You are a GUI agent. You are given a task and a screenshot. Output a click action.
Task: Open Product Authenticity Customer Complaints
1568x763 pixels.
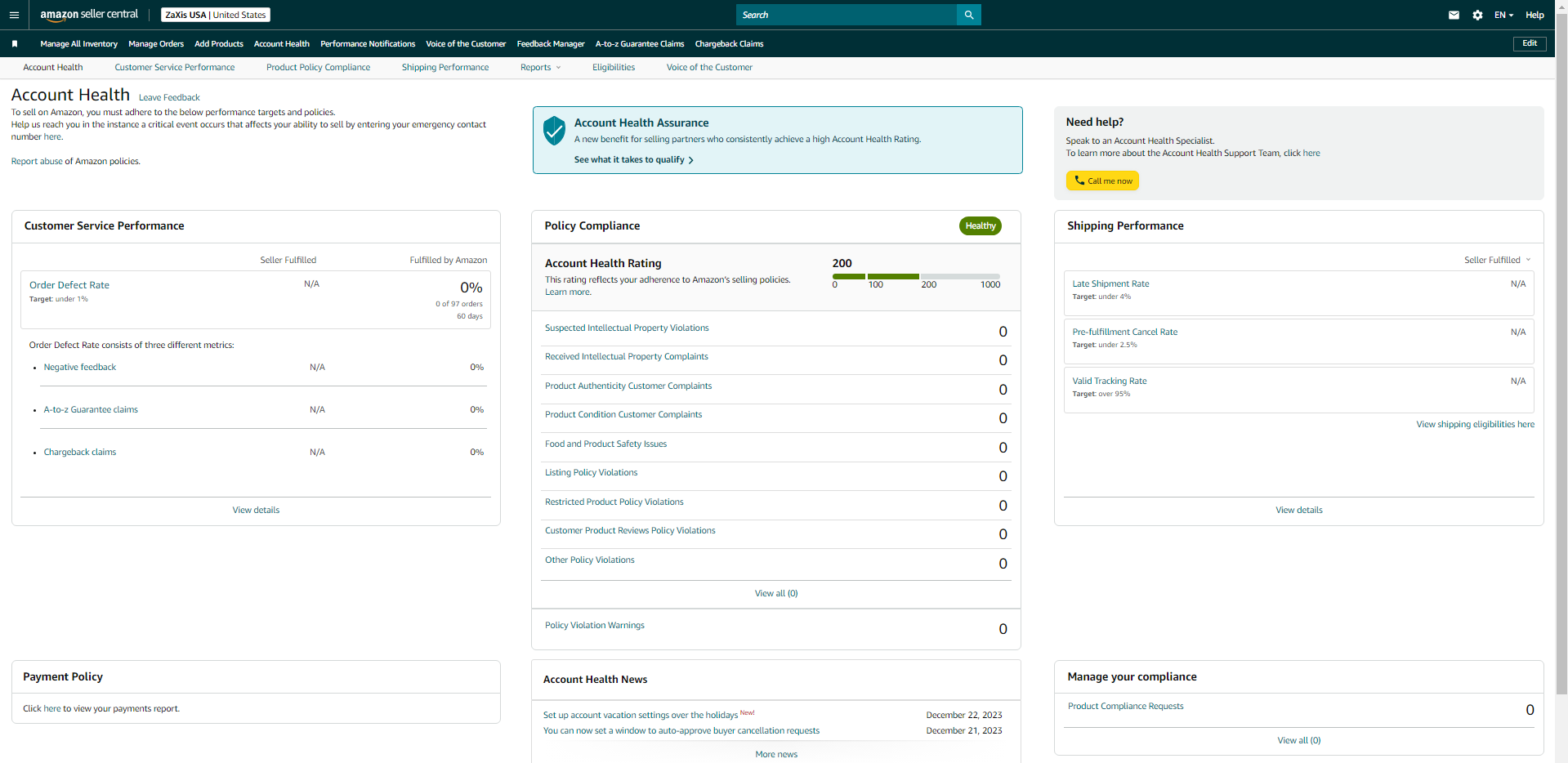coord(628,386)
